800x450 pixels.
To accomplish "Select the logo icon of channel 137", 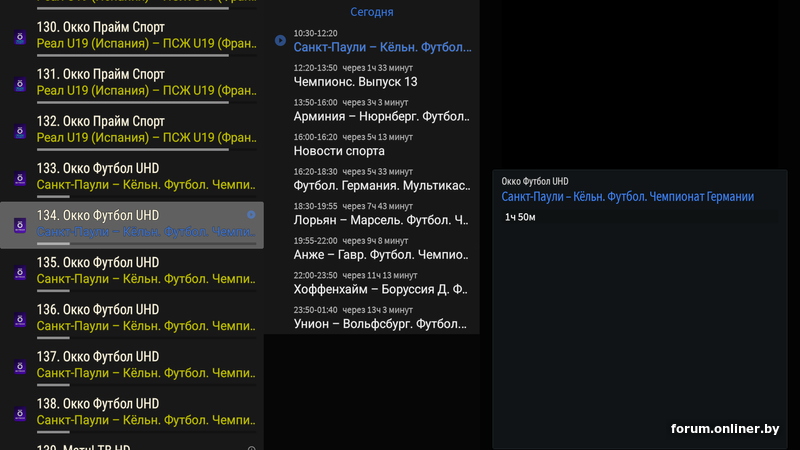I will point(20,366).
